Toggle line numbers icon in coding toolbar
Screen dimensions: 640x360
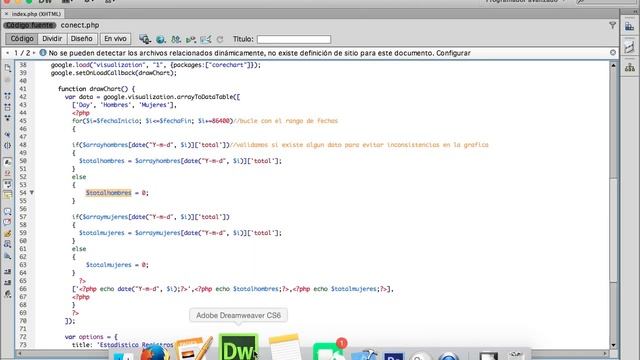coord(7,162)
